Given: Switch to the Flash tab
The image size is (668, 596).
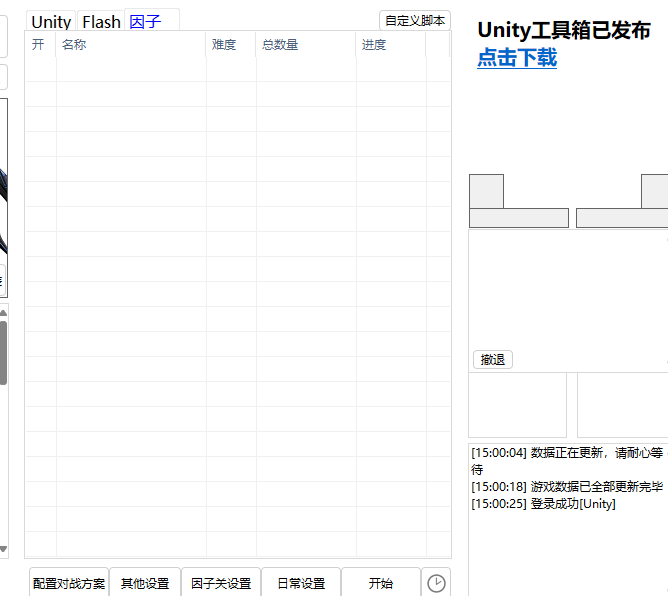Looking at the screenshot, I should pyautogui.click(x=101, y=21).
